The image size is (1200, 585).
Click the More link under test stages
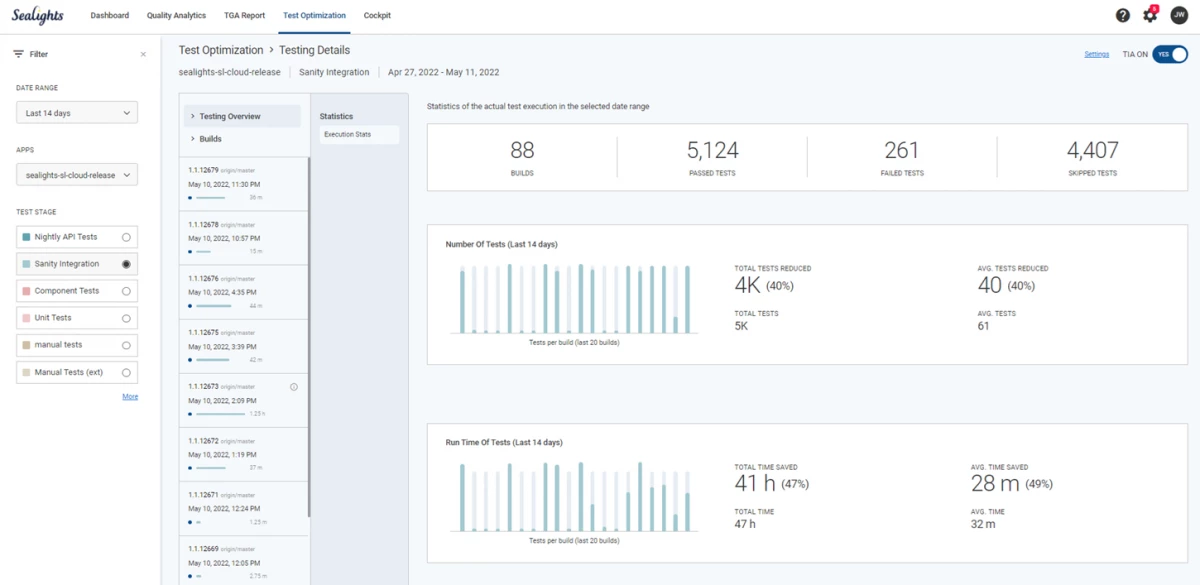tap(130, 397)
